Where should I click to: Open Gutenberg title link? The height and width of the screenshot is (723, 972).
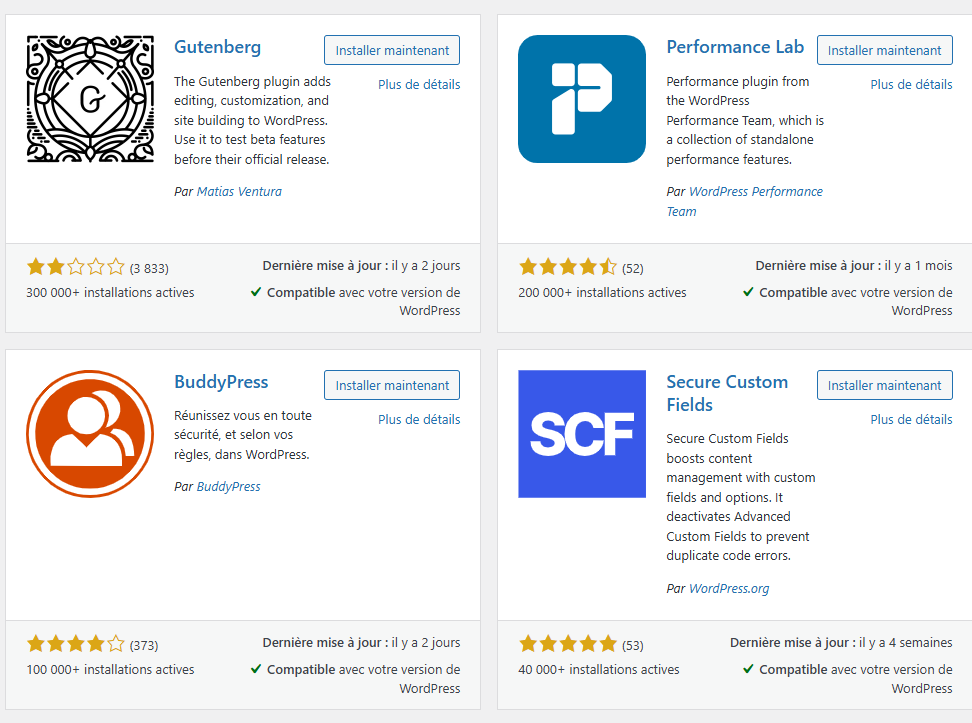click(x=217, y=47)
